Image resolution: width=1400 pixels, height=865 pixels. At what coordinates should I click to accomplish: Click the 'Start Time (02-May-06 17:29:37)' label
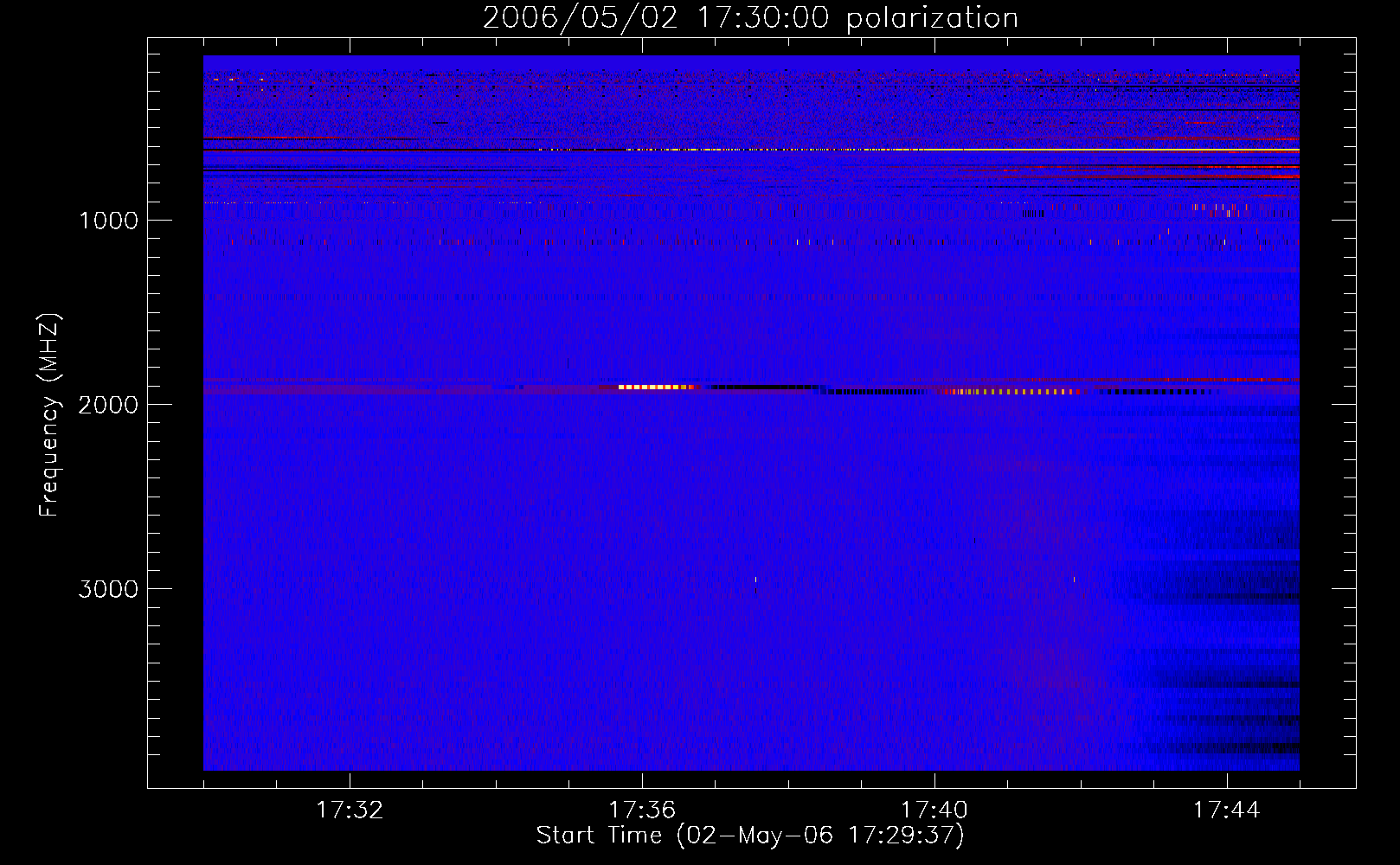[x=750, y=836]
